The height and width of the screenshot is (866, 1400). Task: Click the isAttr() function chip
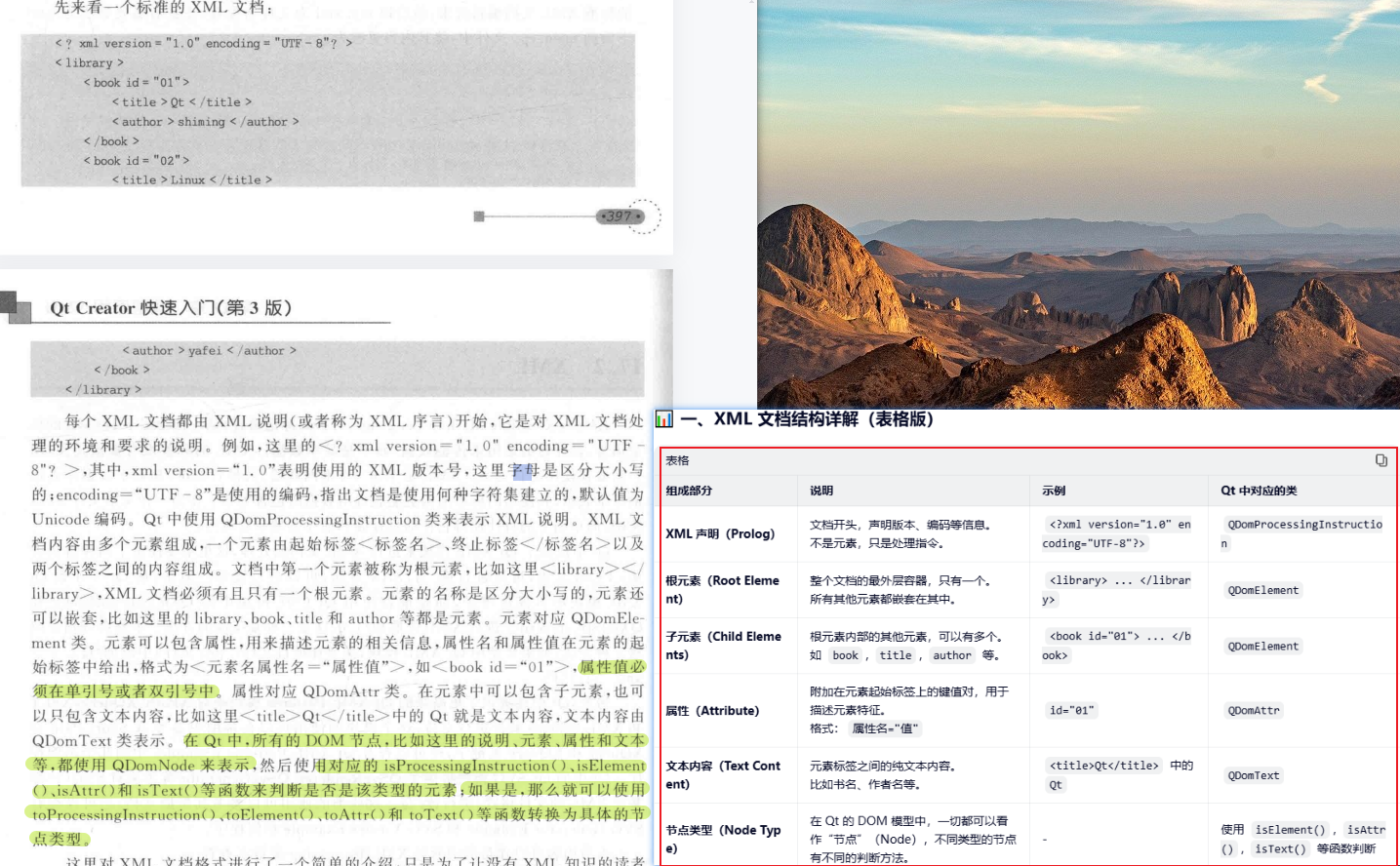pos(1302,839)
